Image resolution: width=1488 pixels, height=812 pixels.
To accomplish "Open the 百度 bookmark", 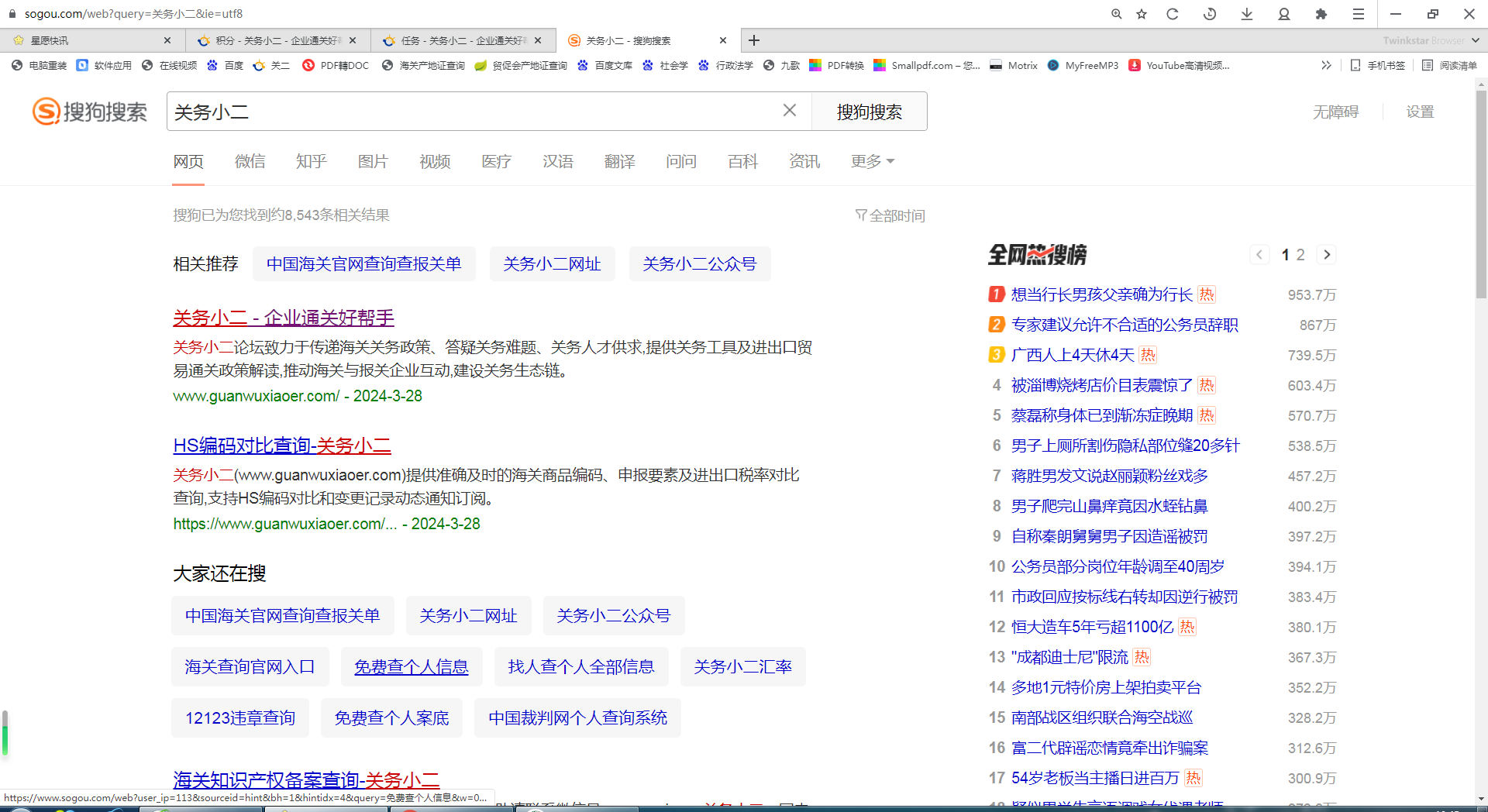I will tap(226, 65).
